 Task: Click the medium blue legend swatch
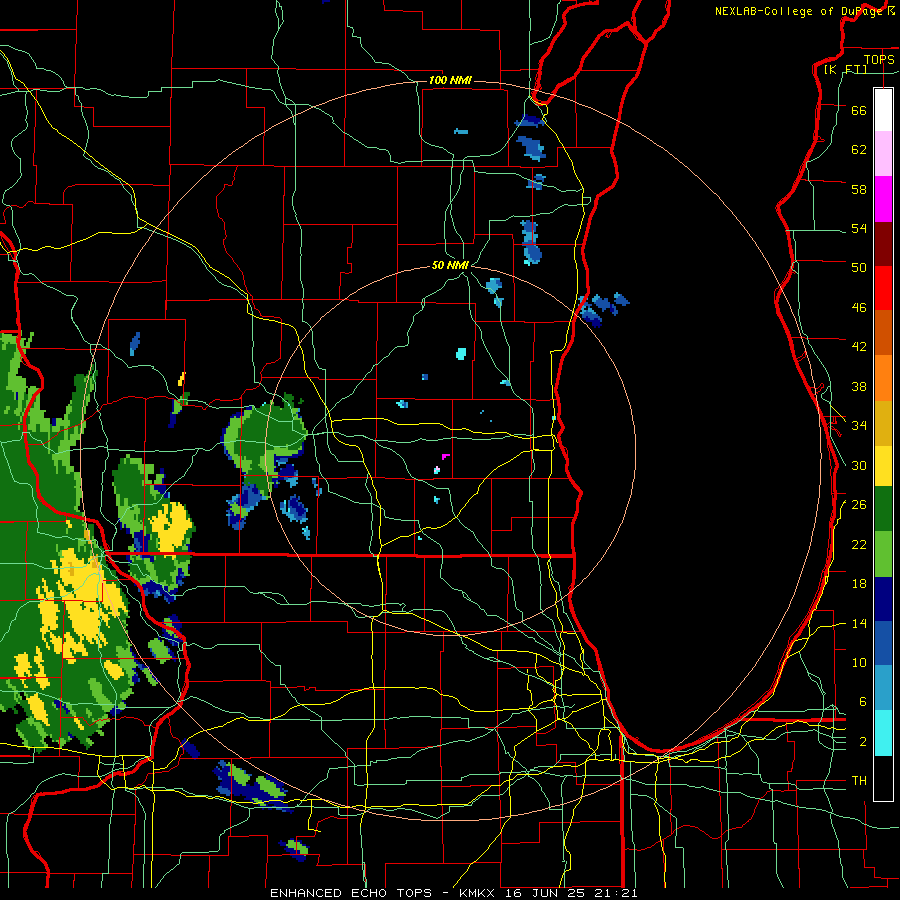click(x=883, y=643)
